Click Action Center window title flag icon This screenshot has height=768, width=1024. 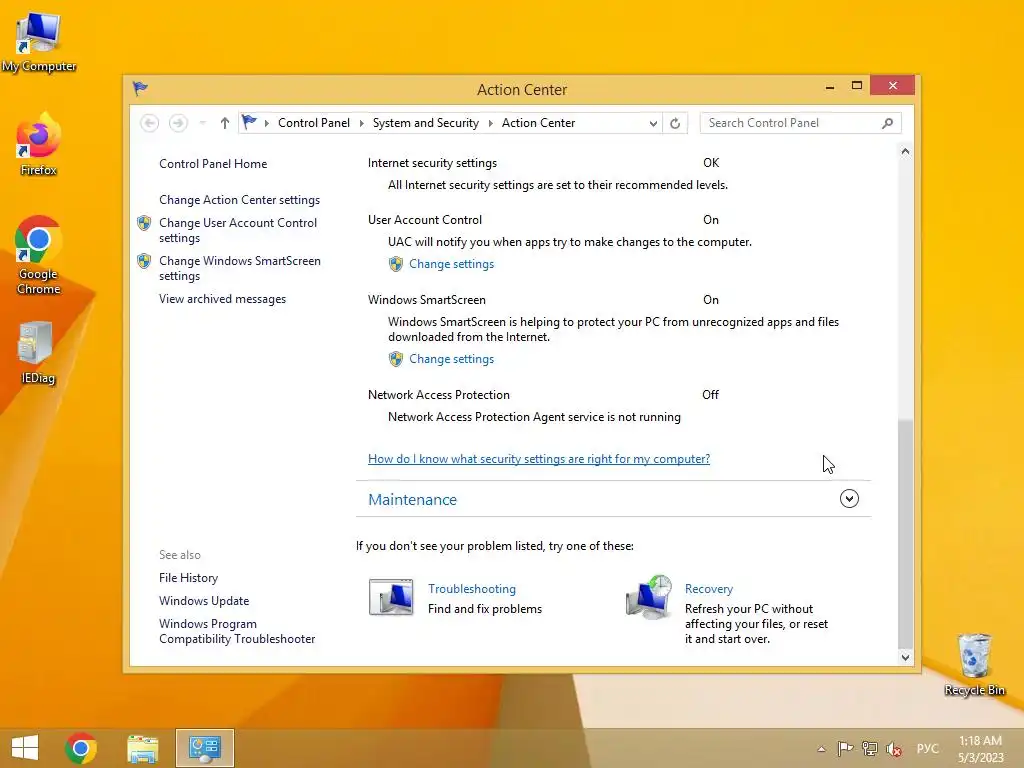click(140, 88)
